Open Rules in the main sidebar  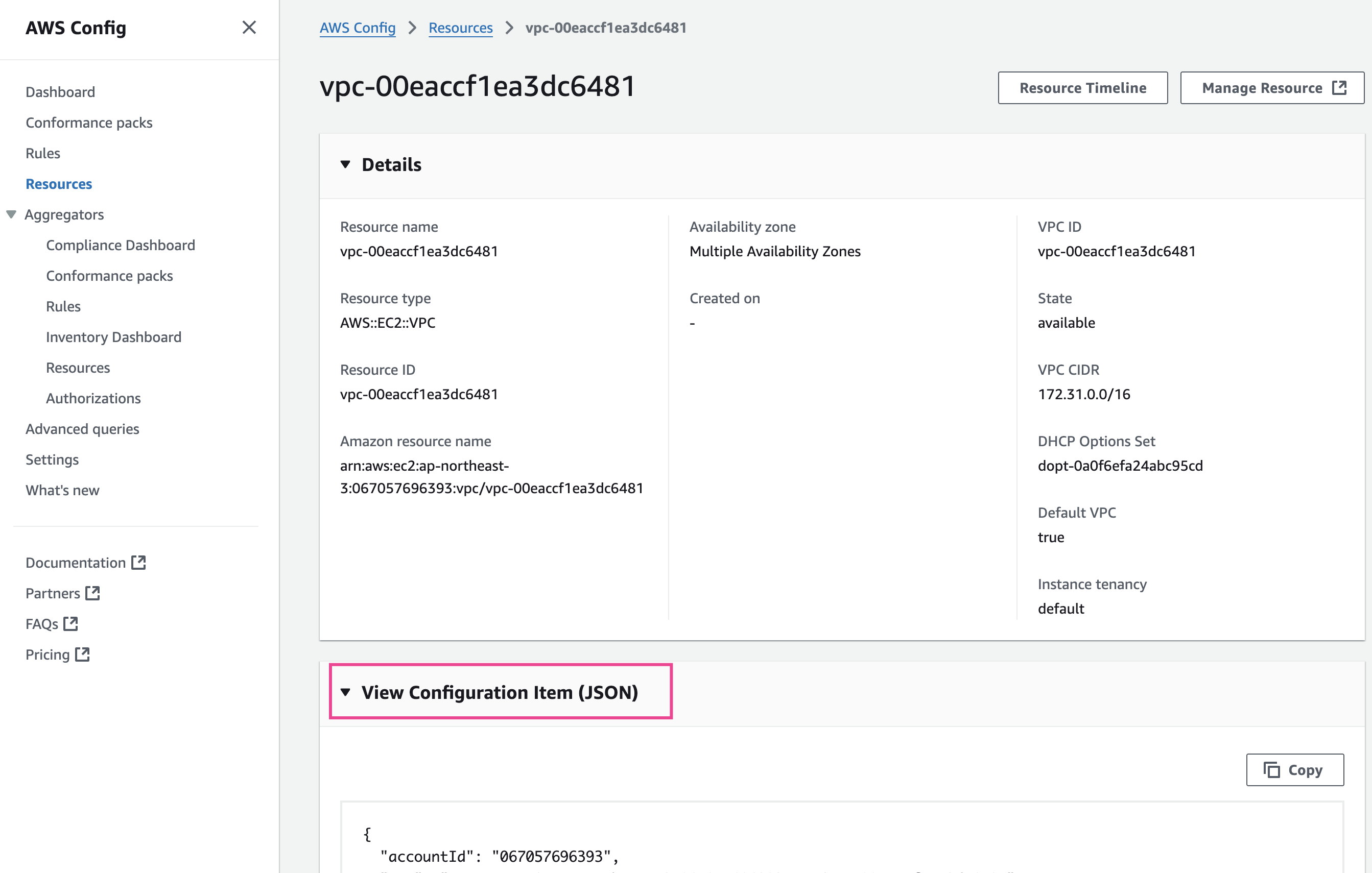coord(43,153)
